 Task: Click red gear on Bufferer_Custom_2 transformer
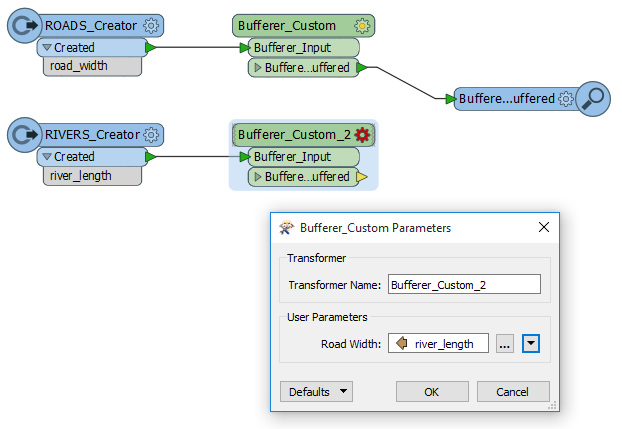(362, 135)
